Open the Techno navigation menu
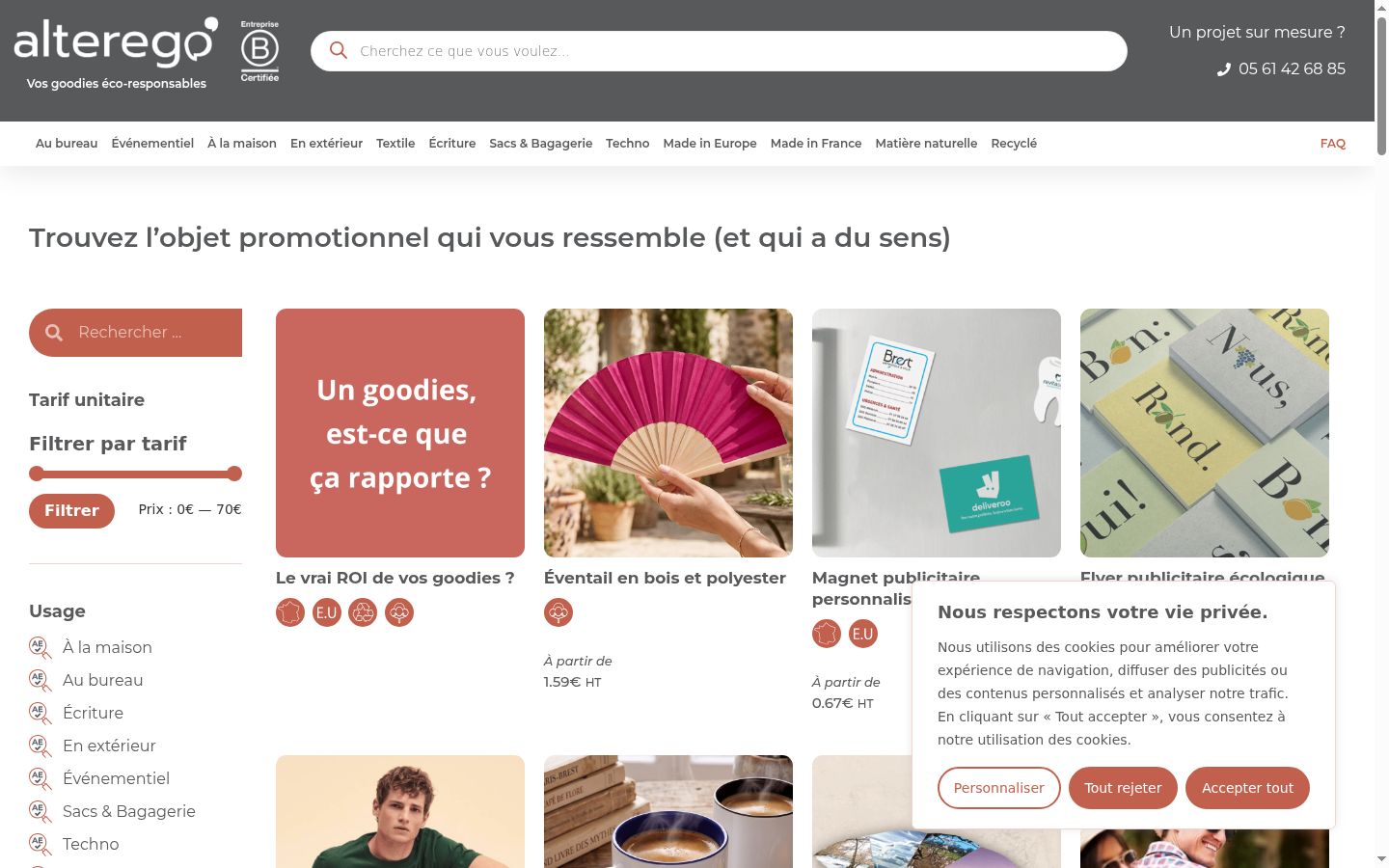The height and width of the screenshot is (868, 1389). click(628, 144)
